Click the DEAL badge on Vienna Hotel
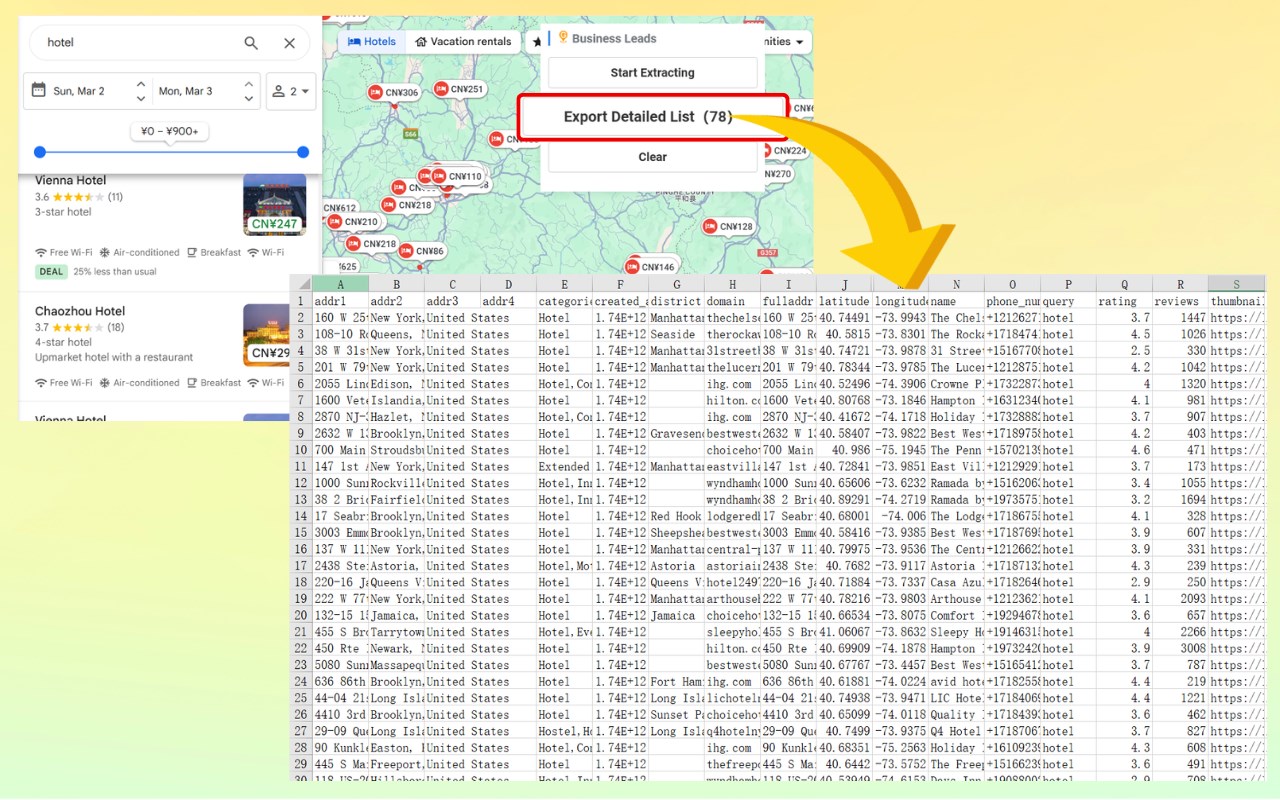Image resolution: width=1280 pixels, height=800 pixels. pos(51,271)
